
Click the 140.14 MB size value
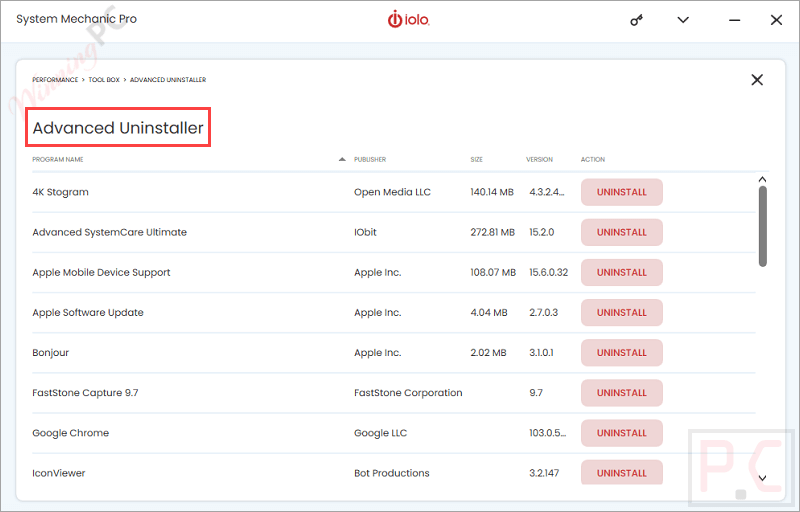[x=492, y=192]
